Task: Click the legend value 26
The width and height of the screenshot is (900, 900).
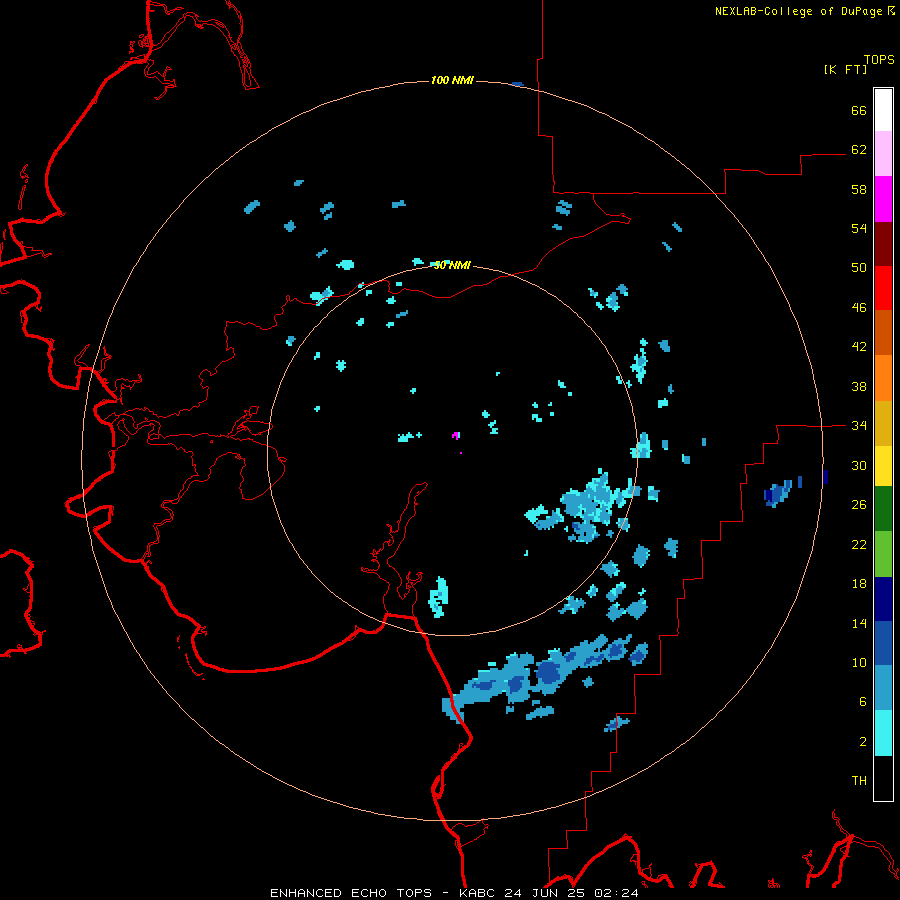Action: tap(859, 505)
